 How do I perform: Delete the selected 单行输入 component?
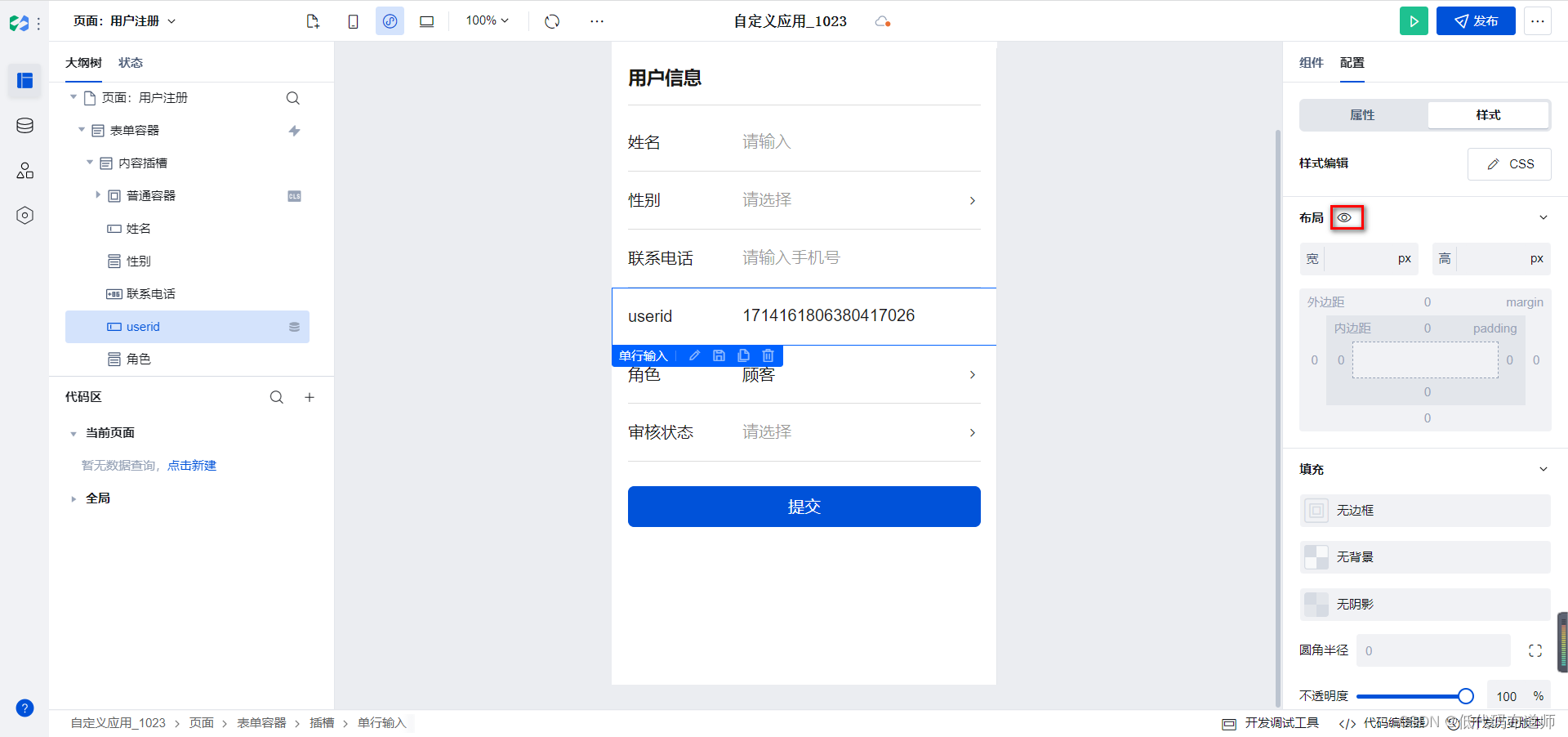[768, 355]
